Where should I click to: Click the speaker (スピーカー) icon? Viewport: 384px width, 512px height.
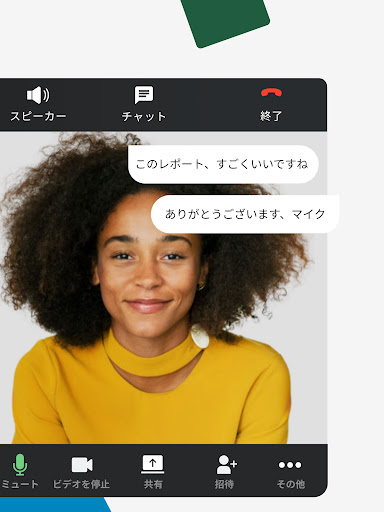pos(38,95)
